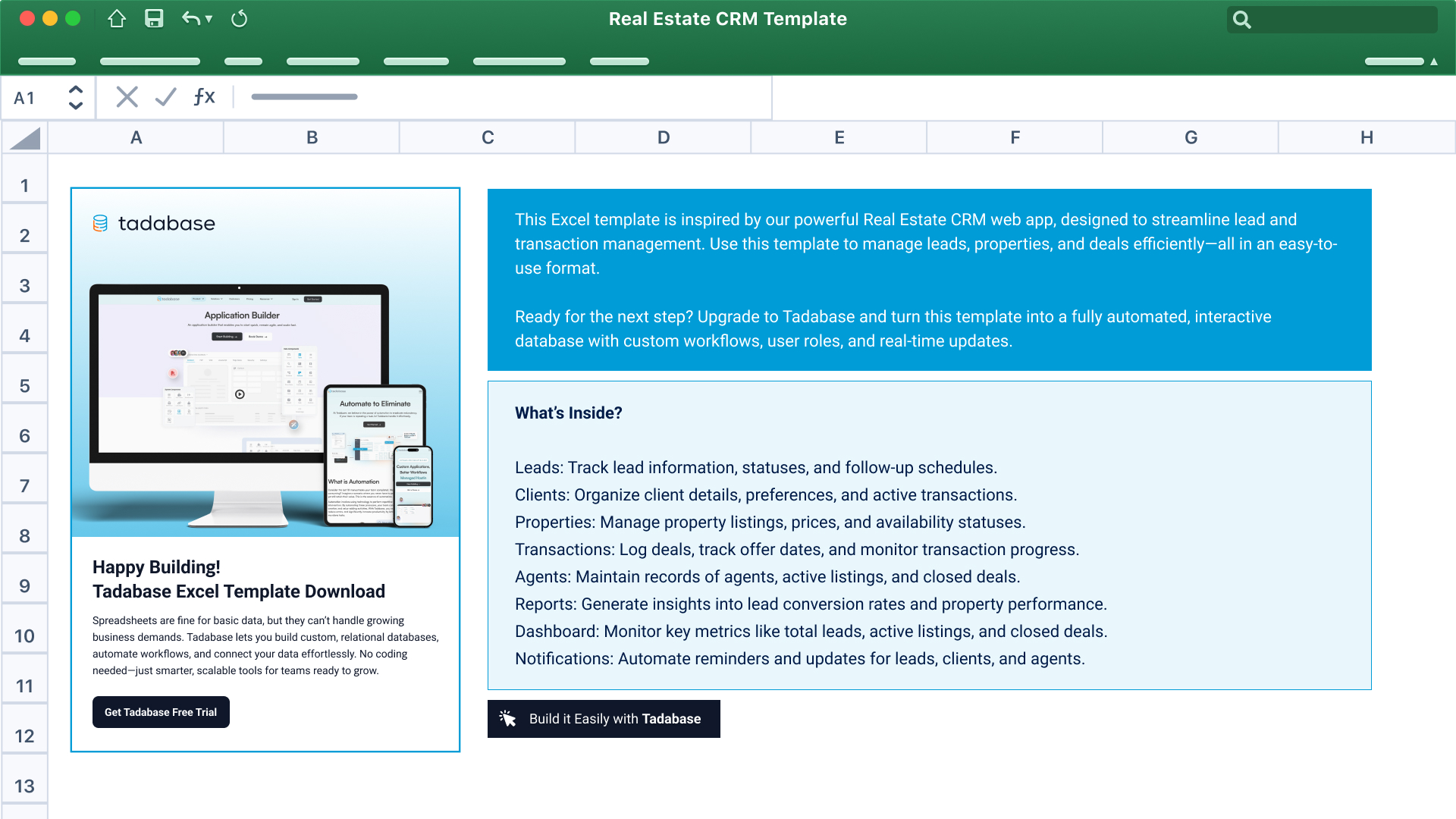Click the Properties description line
This screenshot has height=819, width=1456.
(x=770, y=522)
